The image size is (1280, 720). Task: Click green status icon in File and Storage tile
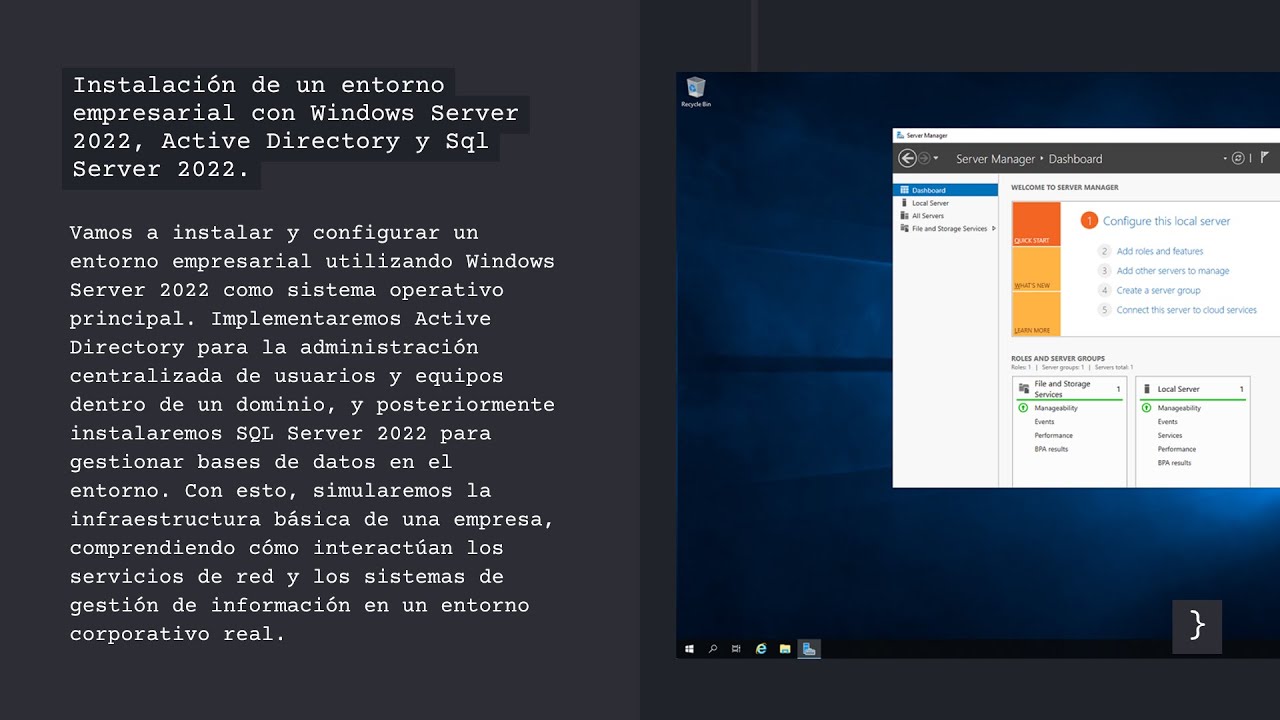1023,408
